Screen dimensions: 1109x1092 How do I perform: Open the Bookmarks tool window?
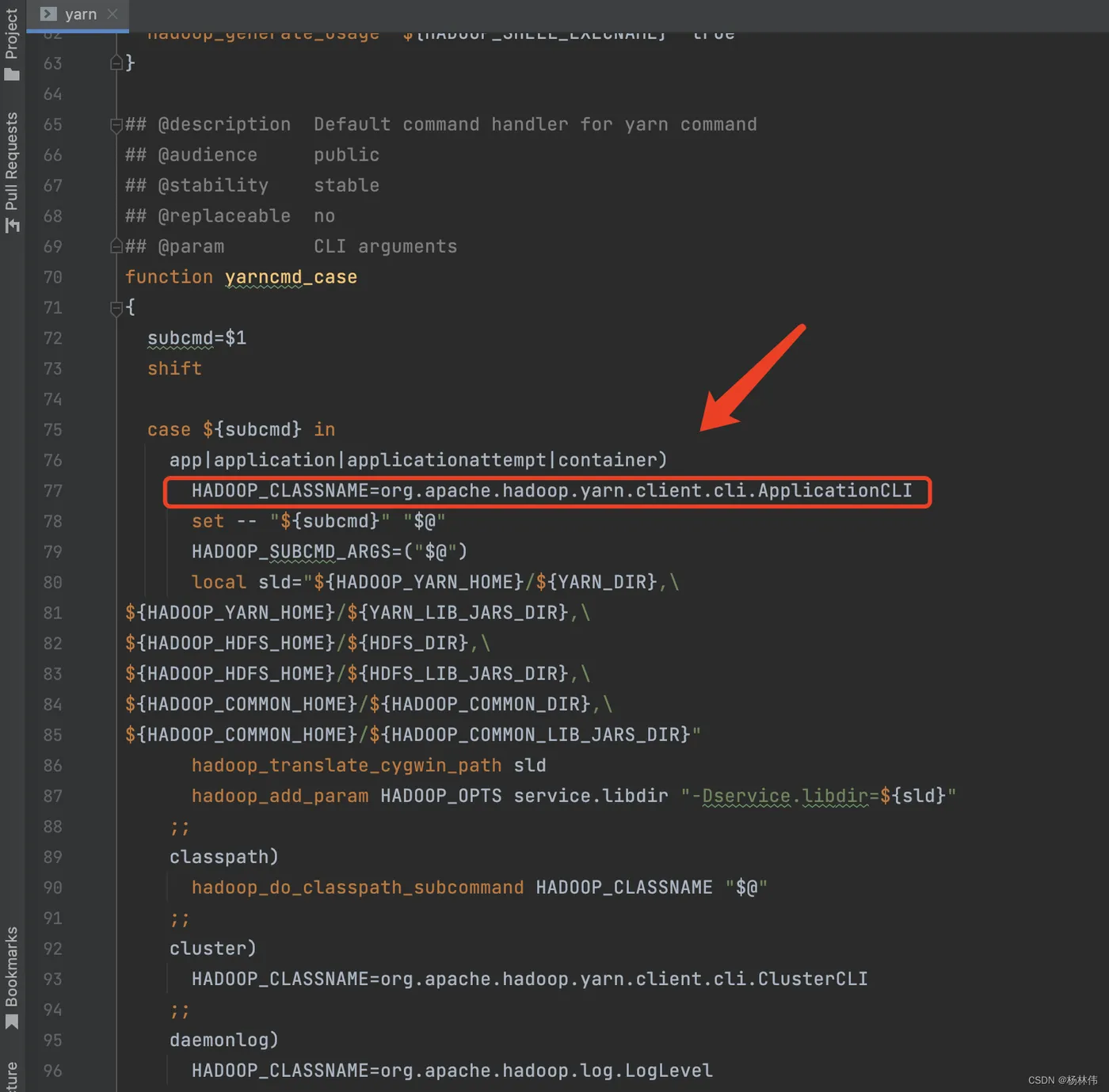click(11, 966)
